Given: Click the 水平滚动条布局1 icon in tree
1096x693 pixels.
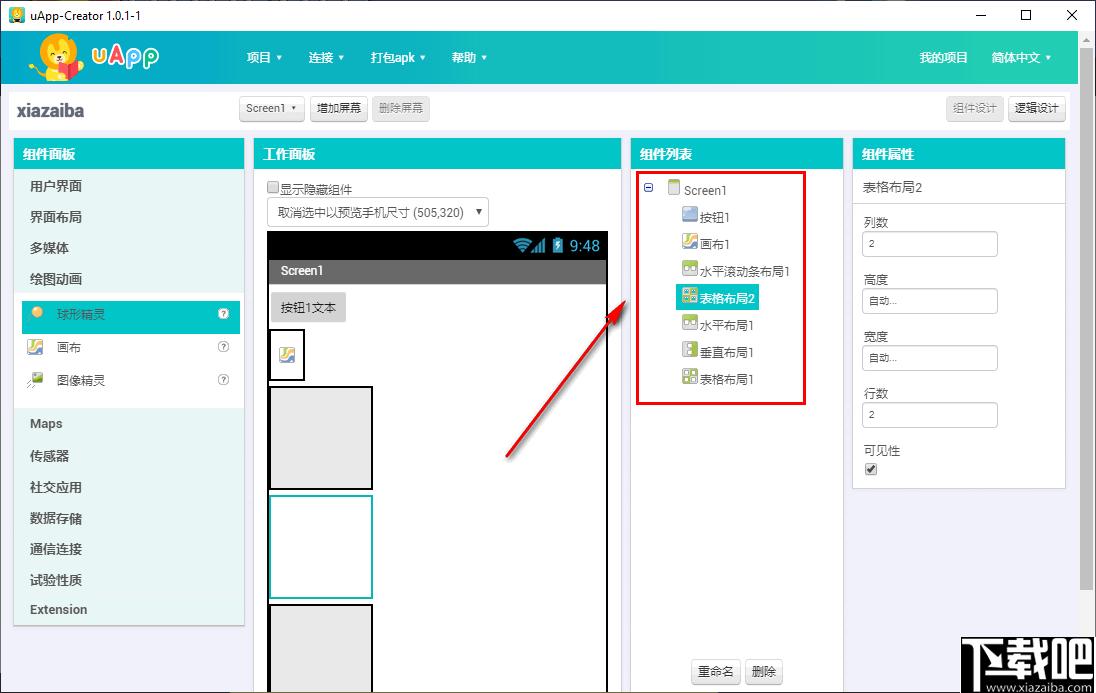Looking at the screenshot, I should click(690, 269).
